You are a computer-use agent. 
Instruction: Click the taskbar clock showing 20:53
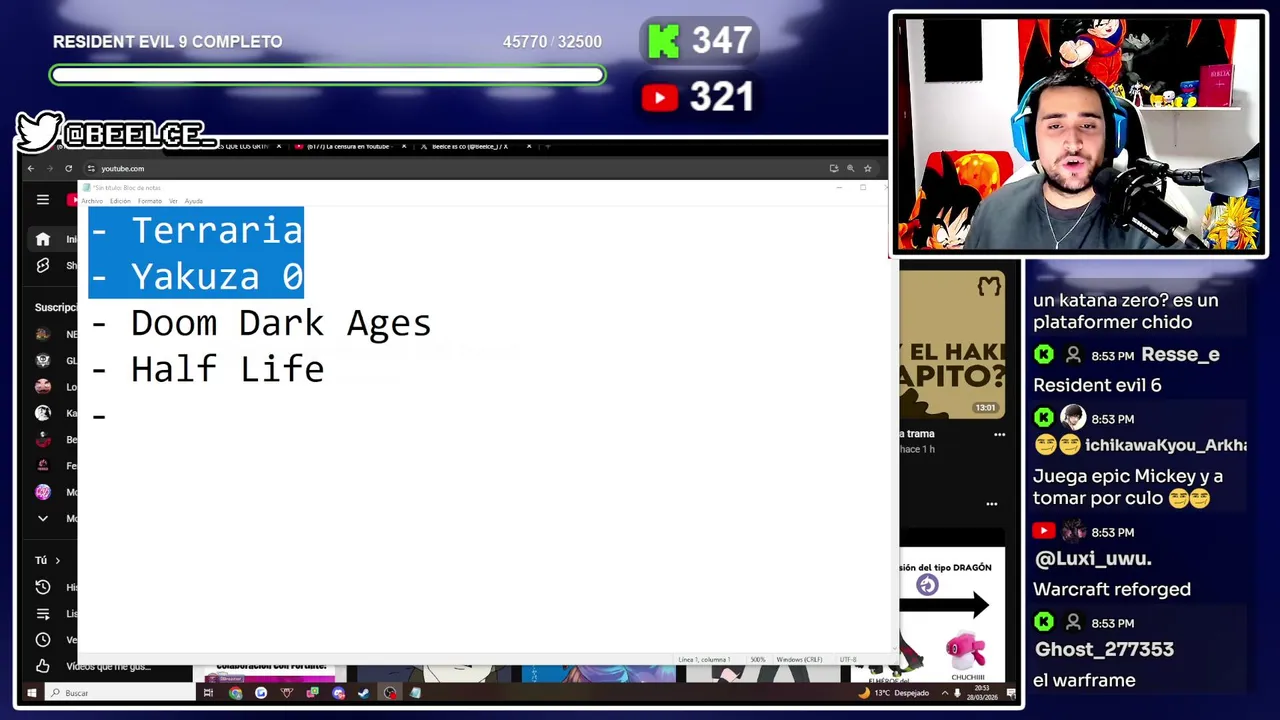pyautogui.click(x=981, y=692)
